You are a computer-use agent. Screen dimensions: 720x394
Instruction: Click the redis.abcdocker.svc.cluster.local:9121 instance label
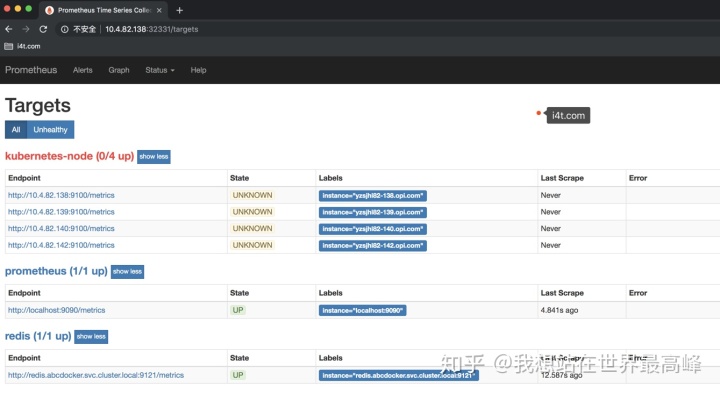399,376
